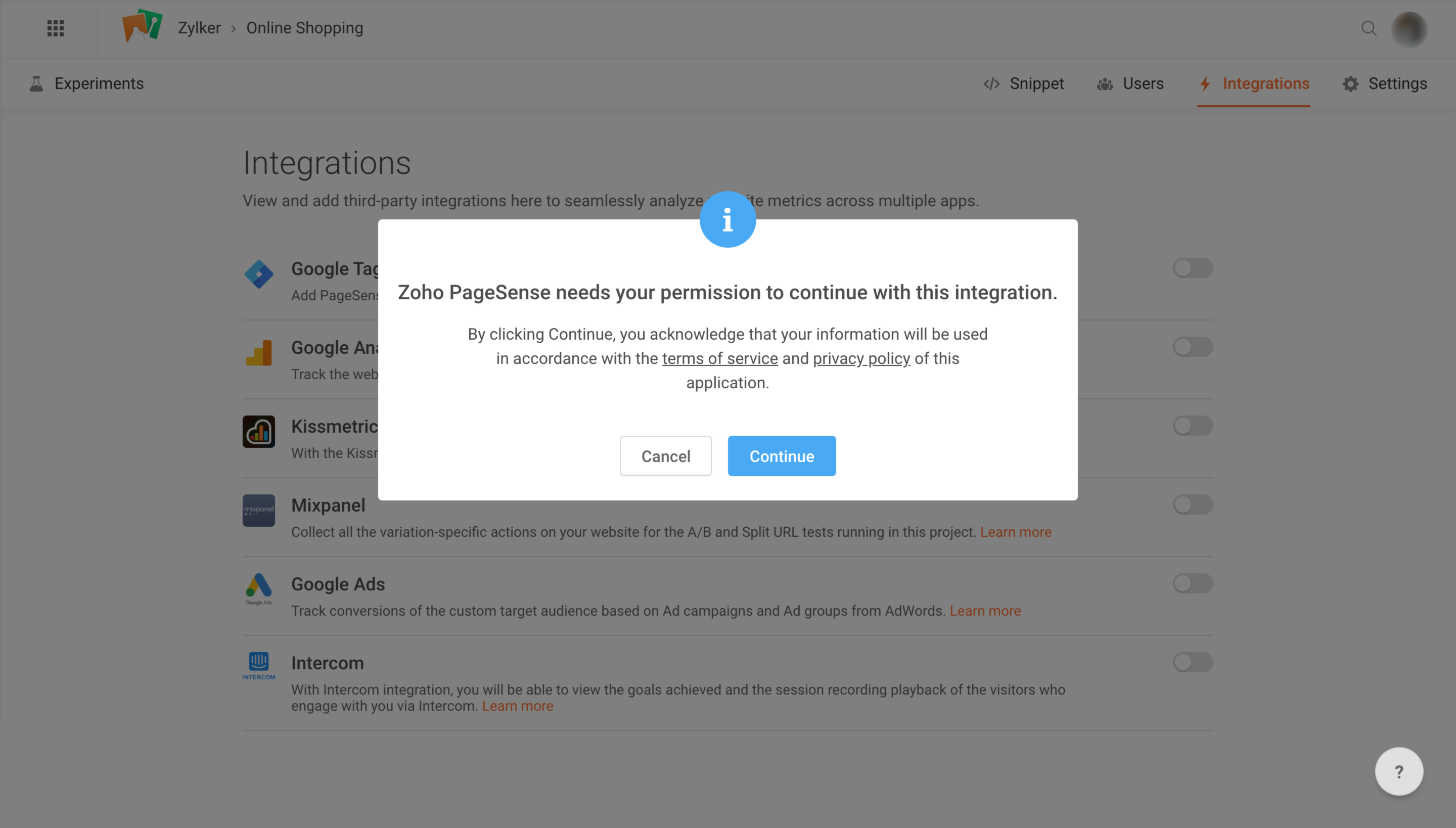Open the Online Shopping project breadcrumb
Screen dimensions: 1456x828
click(x=304, y=28)
